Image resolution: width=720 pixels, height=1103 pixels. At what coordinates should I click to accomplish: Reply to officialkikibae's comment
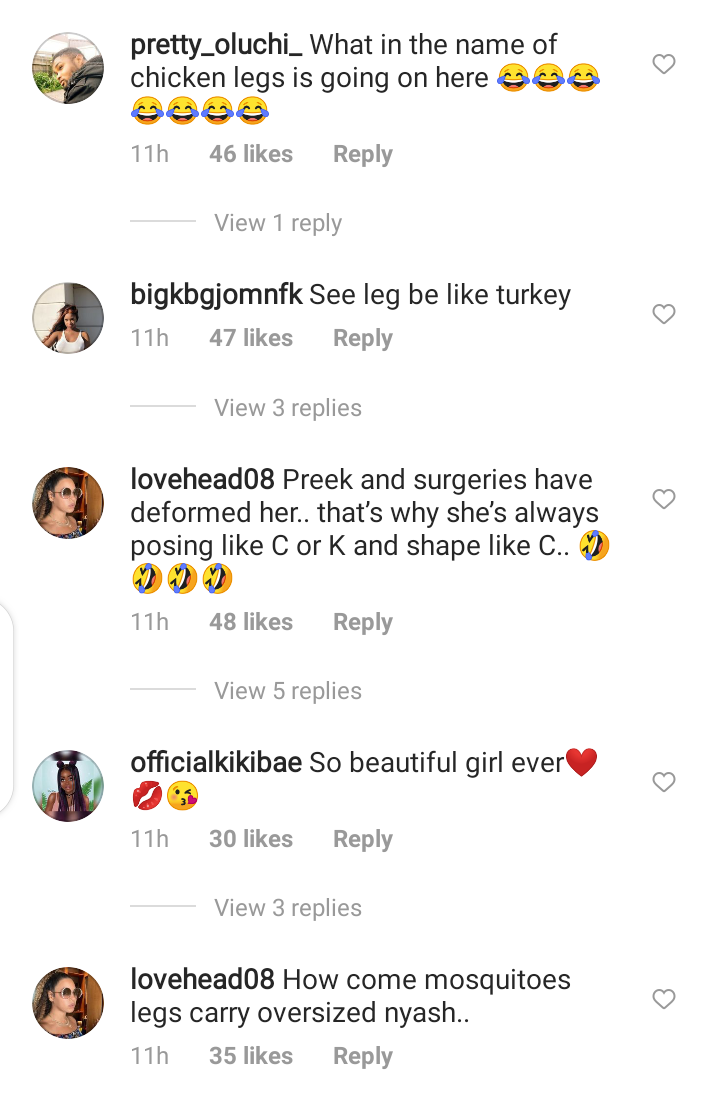(x=362, y=838)
